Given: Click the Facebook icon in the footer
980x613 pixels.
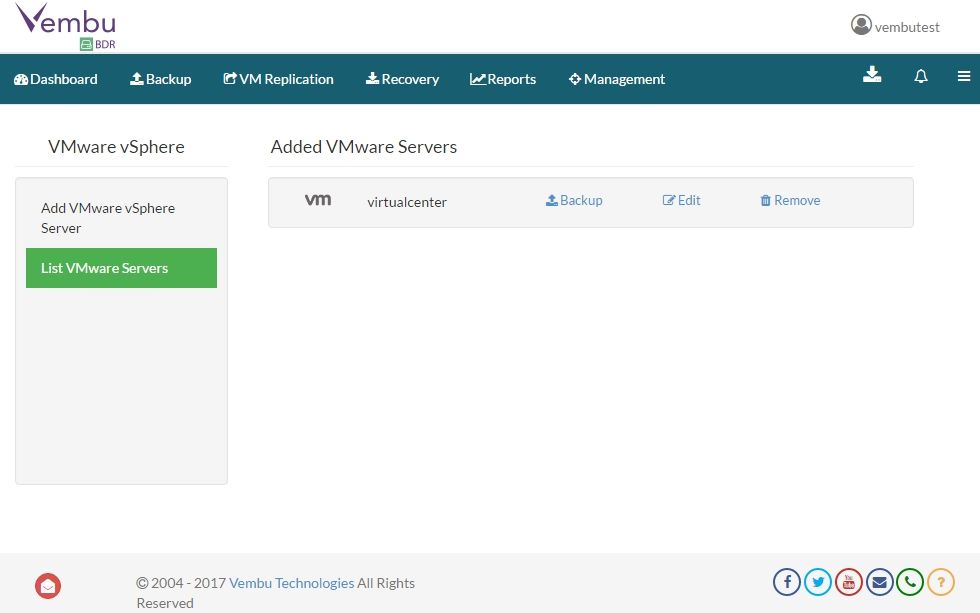Looking at the screenshot, I should pyautogui.click(x=787, y=582).
